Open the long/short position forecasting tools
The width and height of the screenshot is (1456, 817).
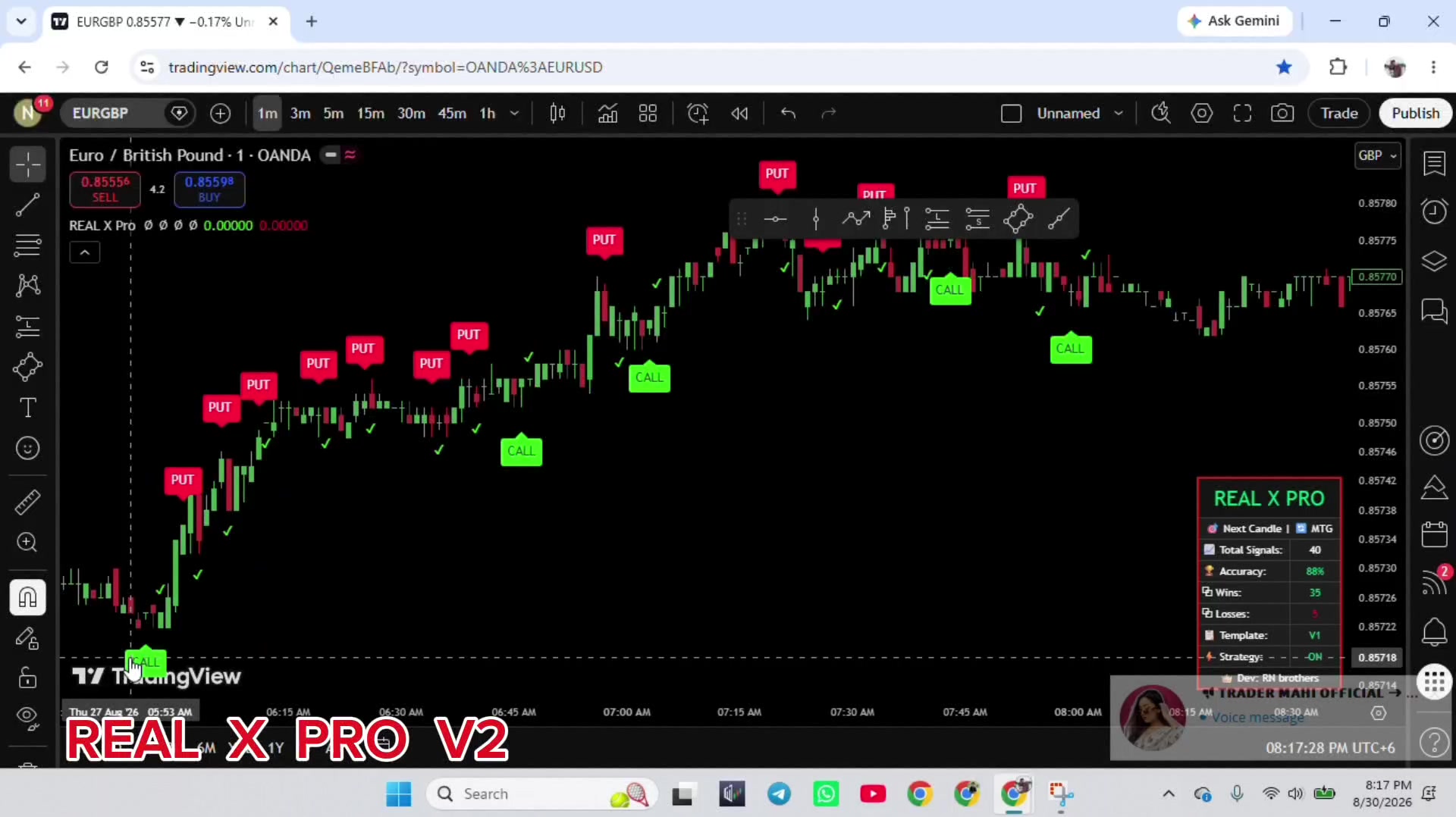[28, 327]
